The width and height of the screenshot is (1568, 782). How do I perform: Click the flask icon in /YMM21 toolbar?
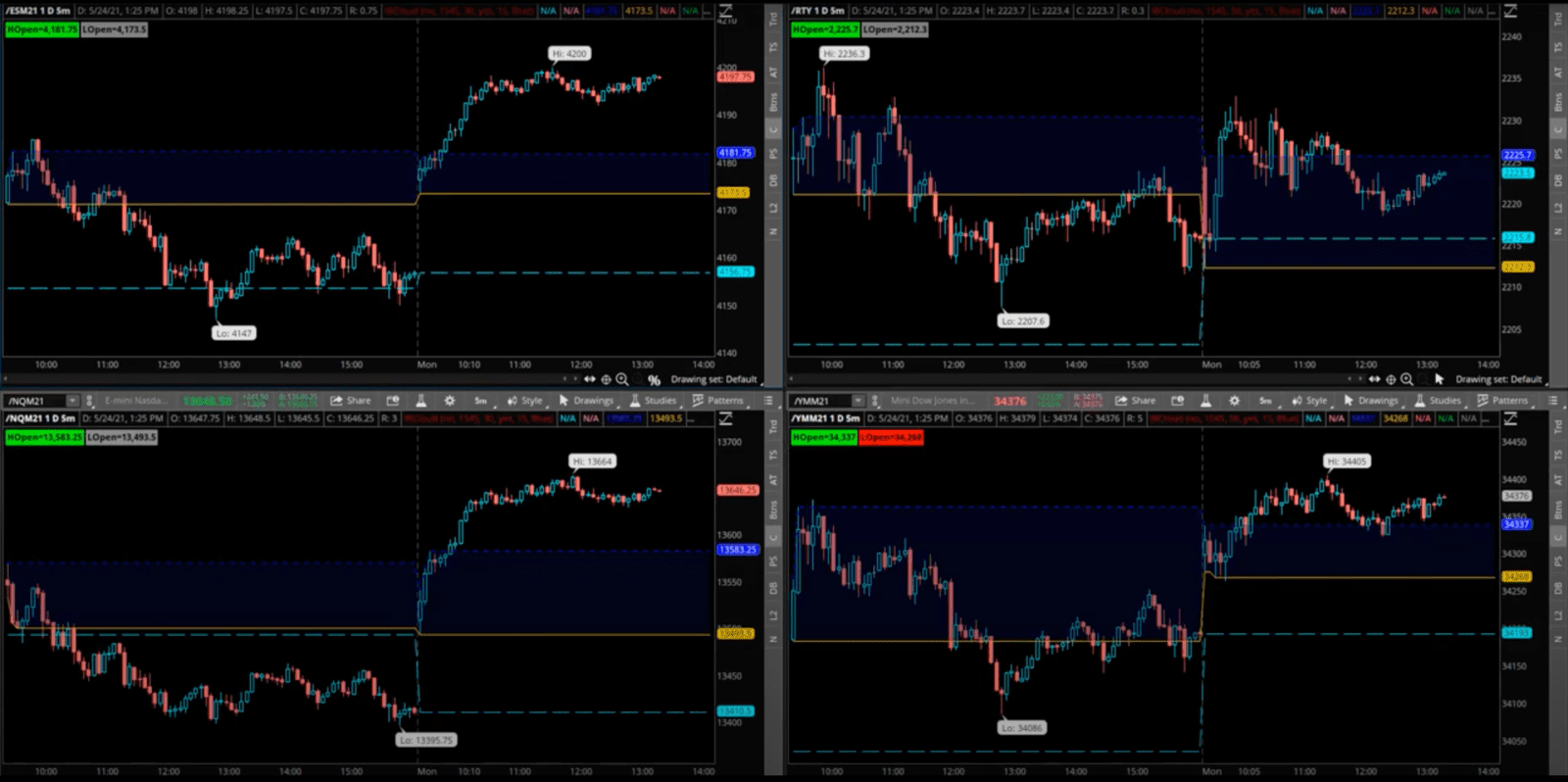click(x=1205, y=401)
